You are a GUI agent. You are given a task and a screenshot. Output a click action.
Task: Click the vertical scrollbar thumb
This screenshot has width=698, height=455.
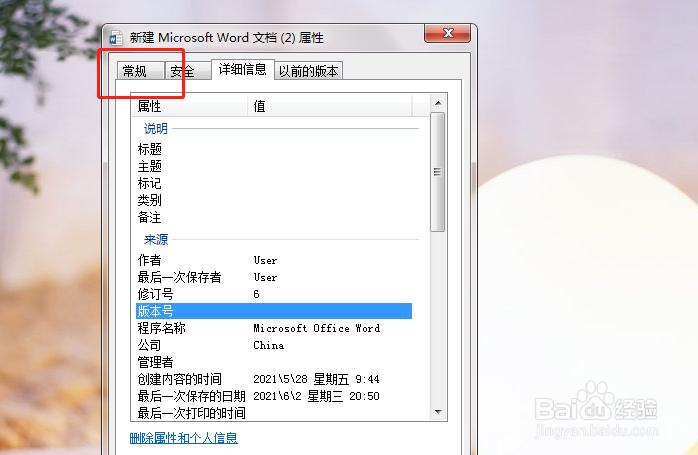[438, 172]
